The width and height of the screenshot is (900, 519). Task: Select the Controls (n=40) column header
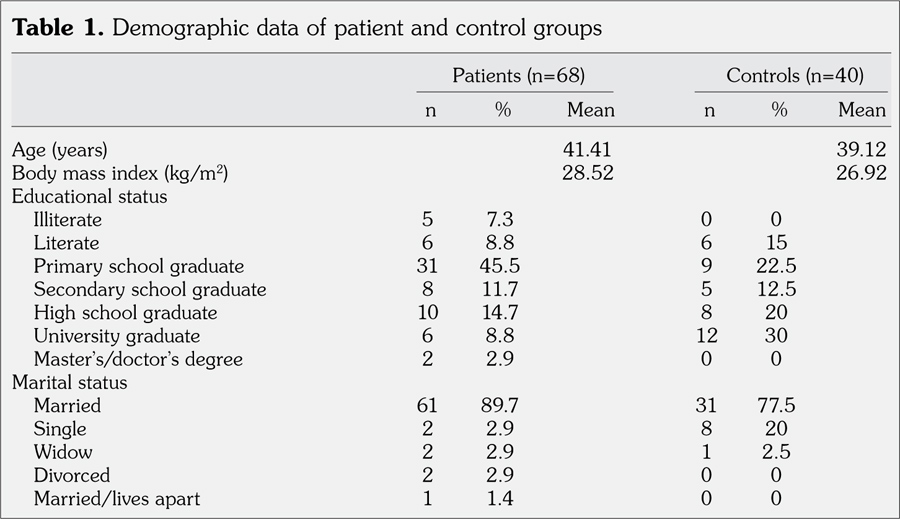tap(795, 75)
